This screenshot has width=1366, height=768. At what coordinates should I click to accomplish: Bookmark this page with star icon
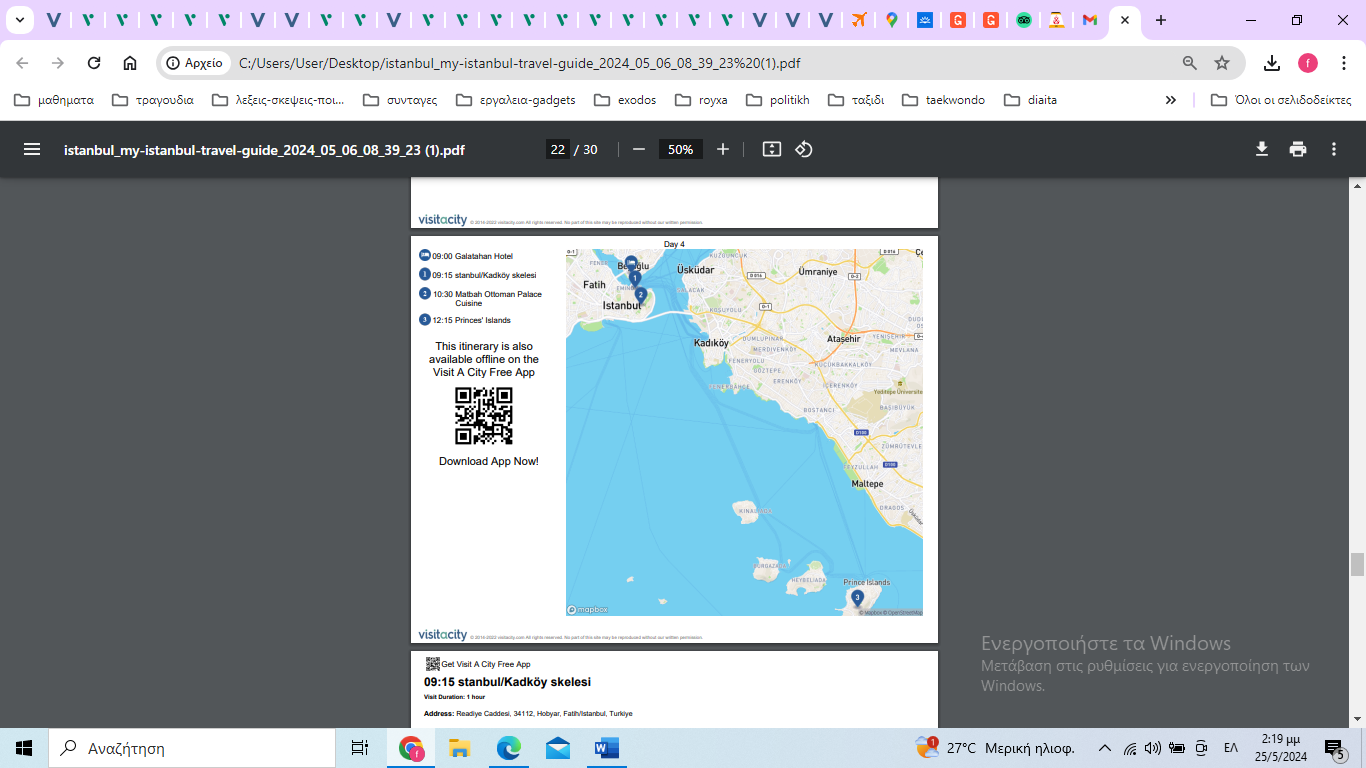pyautogui.click(x=1222, y=63)
